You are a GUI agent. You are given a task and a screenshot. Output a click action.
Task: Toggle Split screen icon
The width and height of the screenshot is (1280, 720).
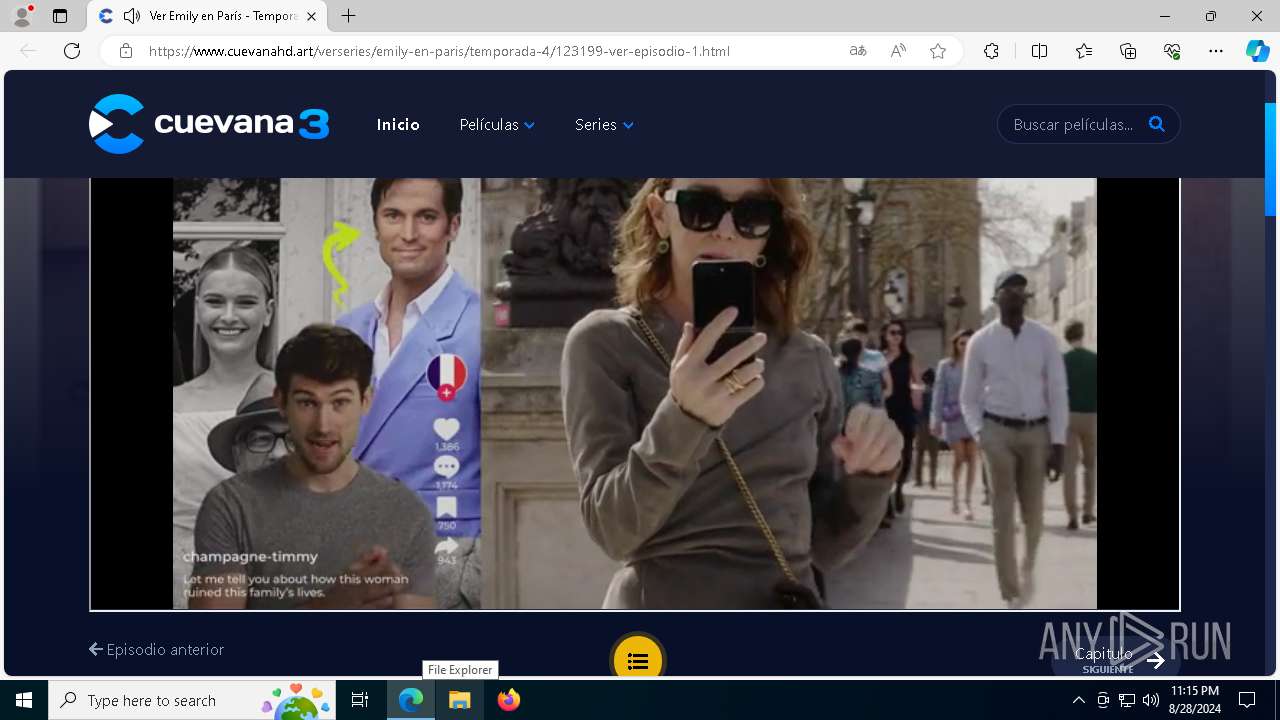(x=1039, y=51)
